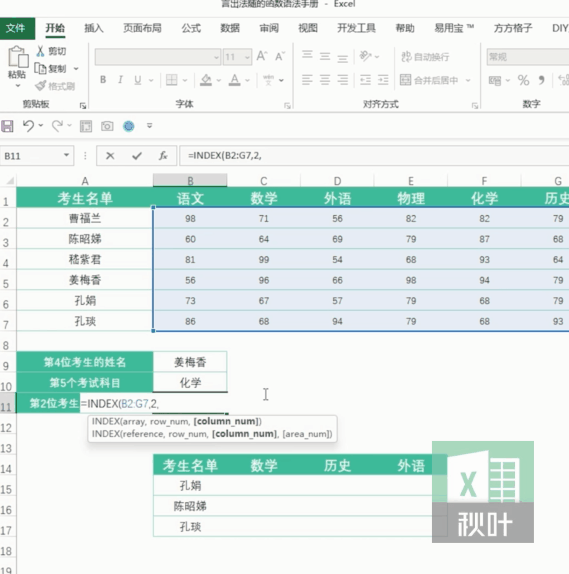Image resolution: width=569 pixels, height=574 pixels.
Task: Expand the fill color dropdown arrow
Action: pyautogui.click(x=219, y=80)
